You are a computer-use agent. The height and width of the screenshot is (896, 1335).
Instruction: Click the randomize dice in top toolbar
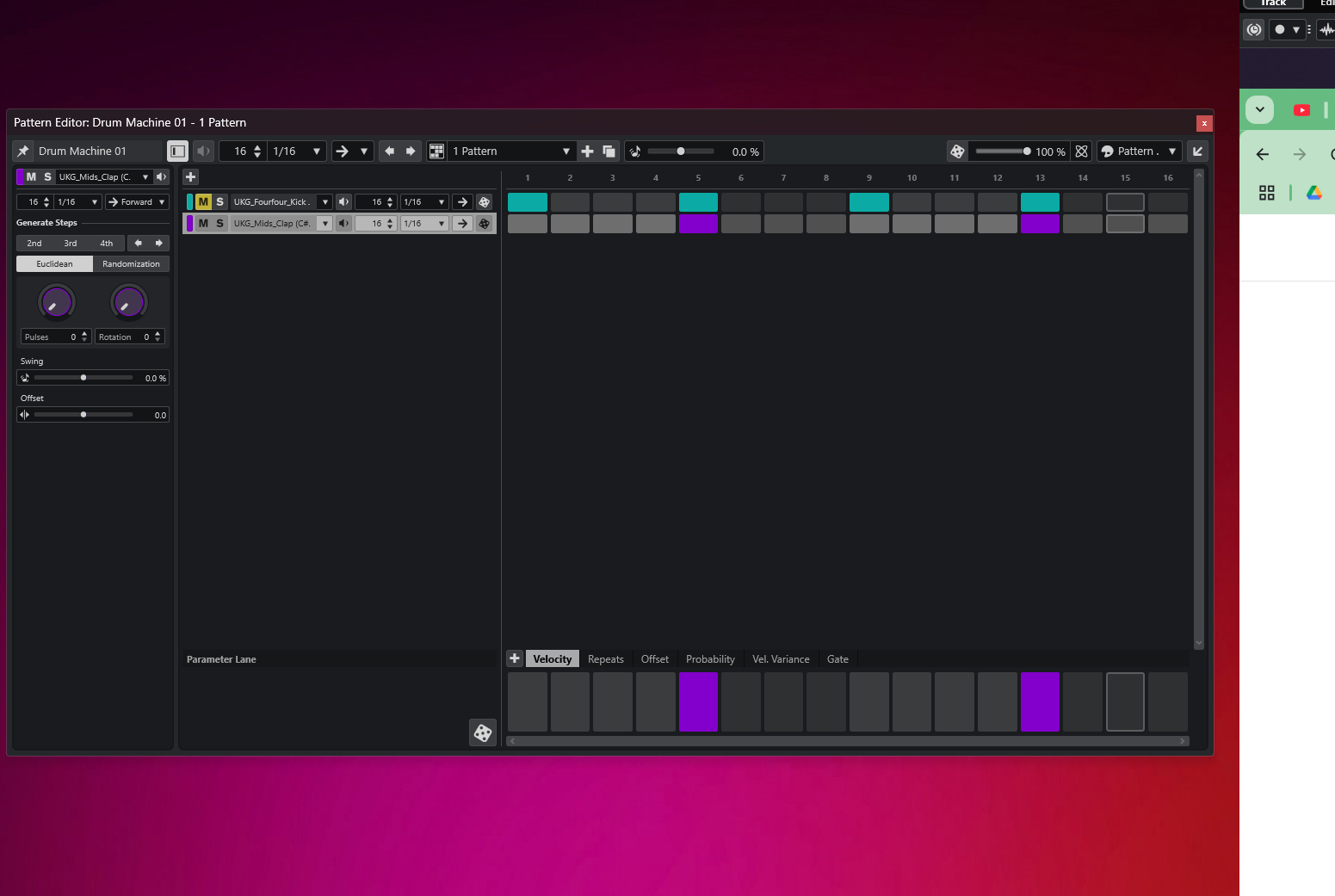click(957, 151)
